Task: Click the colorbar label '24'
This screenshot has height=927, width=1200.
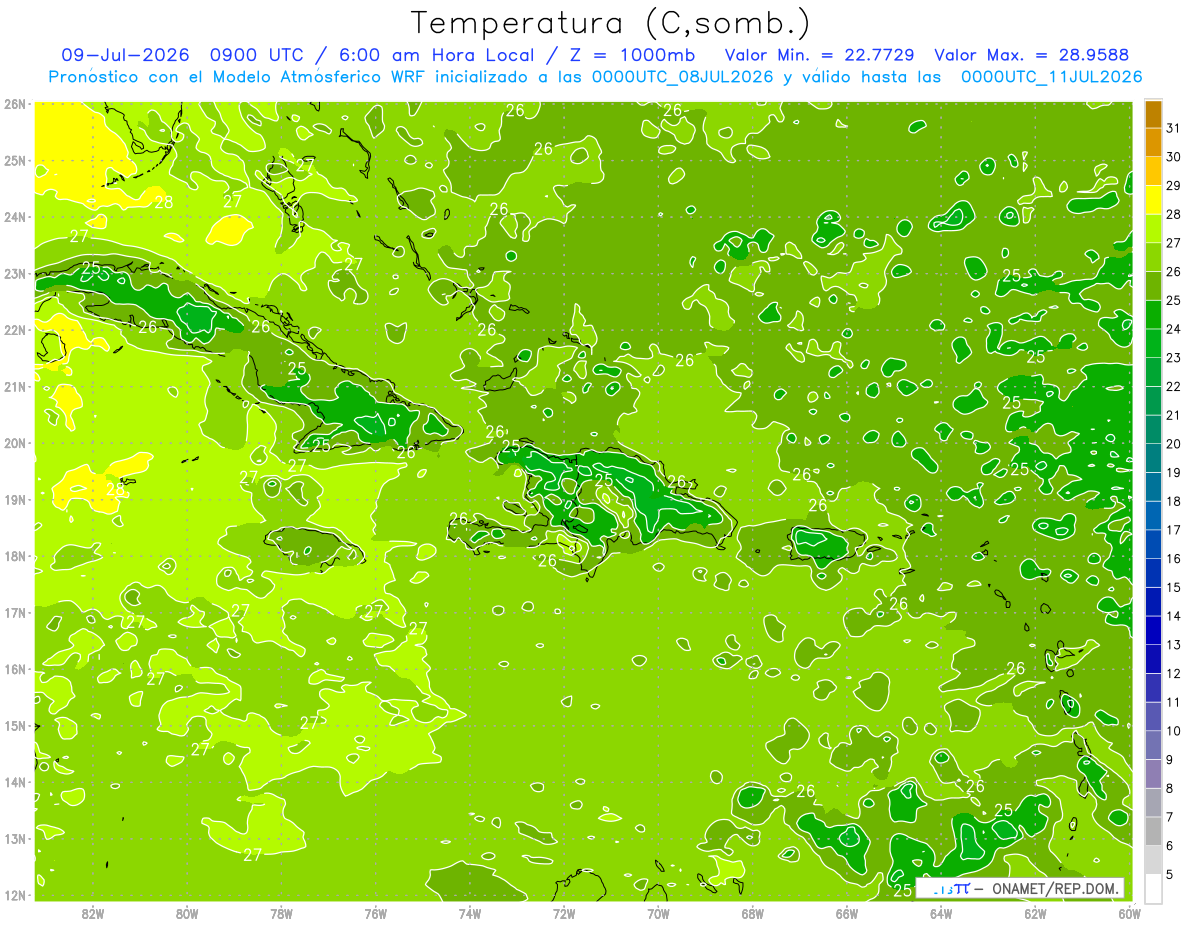Action: click(x=1174, y=330)
